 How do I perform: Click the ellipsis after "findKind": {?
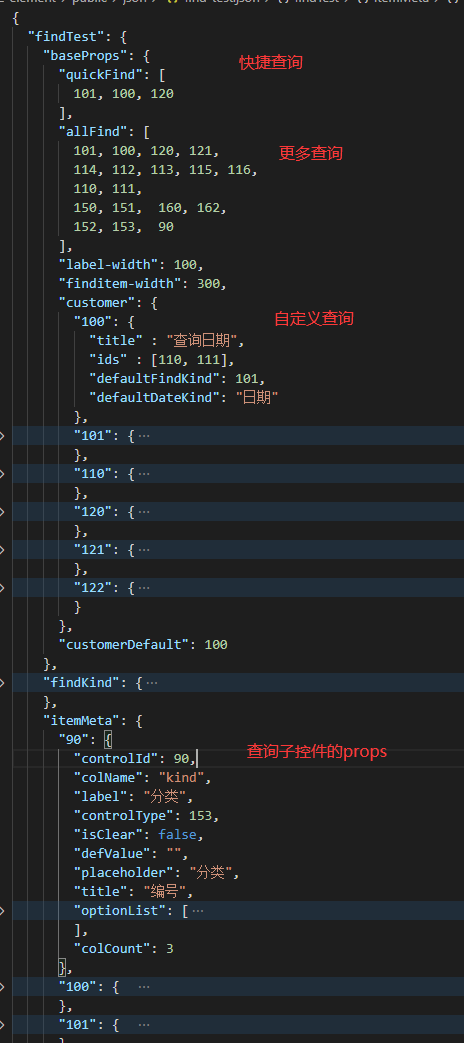[x=152, y=682]
